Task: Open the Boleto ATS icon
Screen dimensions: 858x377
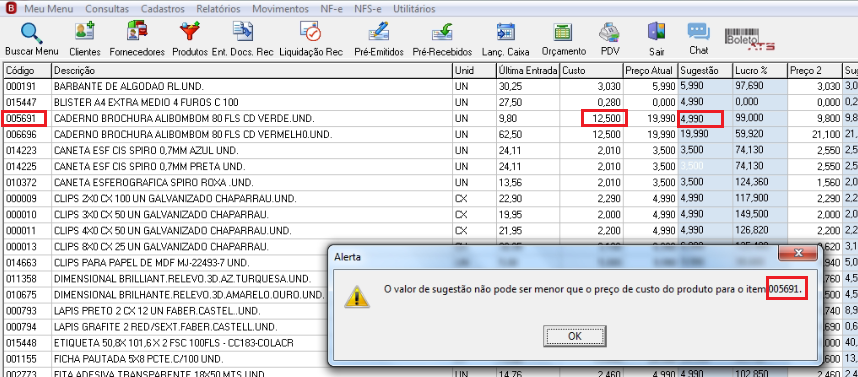Action: pos(750,40)
